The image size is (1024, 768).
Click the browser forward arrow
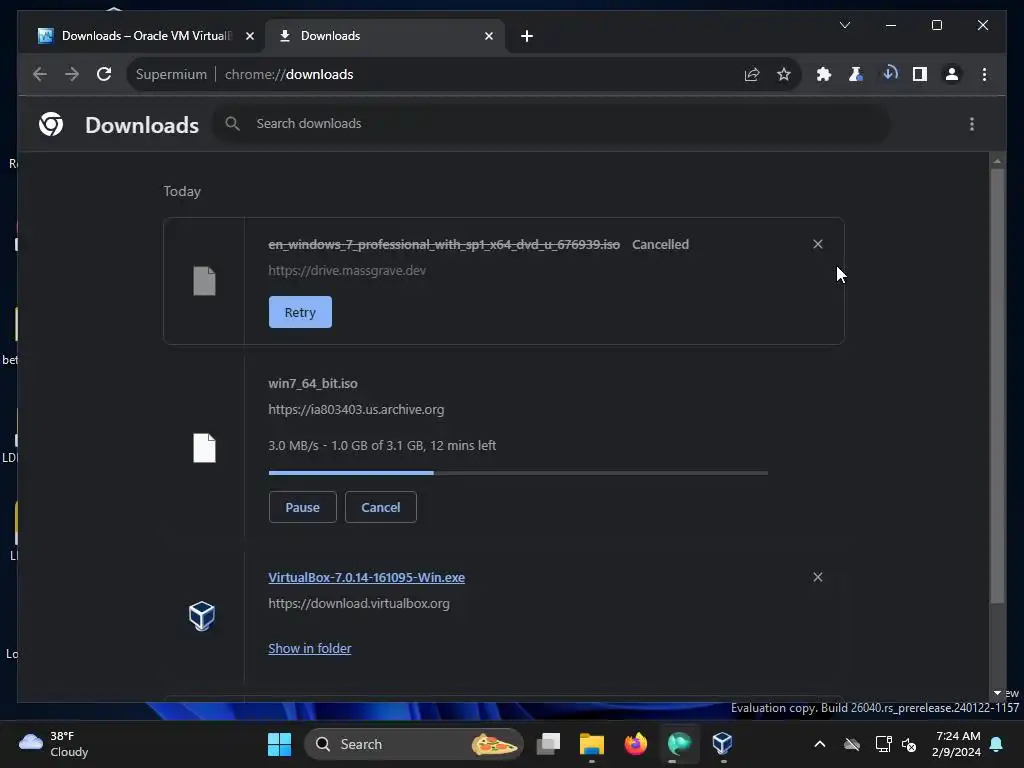[72, 74]
